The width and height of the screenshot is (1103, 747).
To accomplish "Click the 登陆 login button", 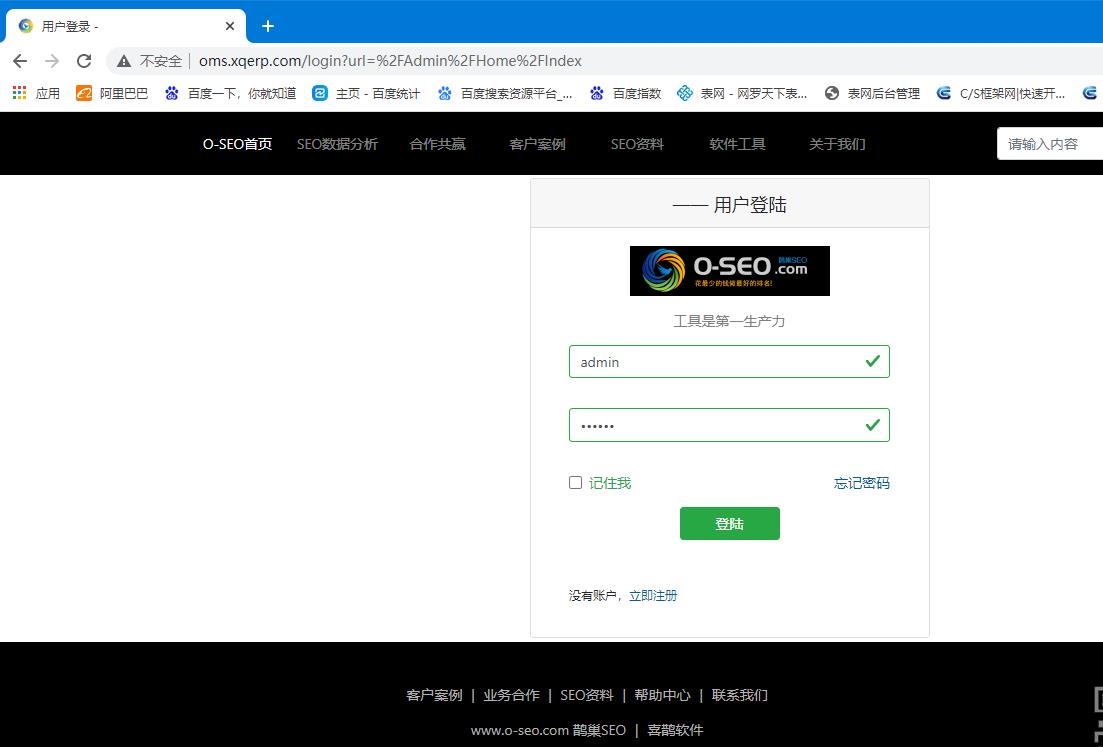I will 729,523.
